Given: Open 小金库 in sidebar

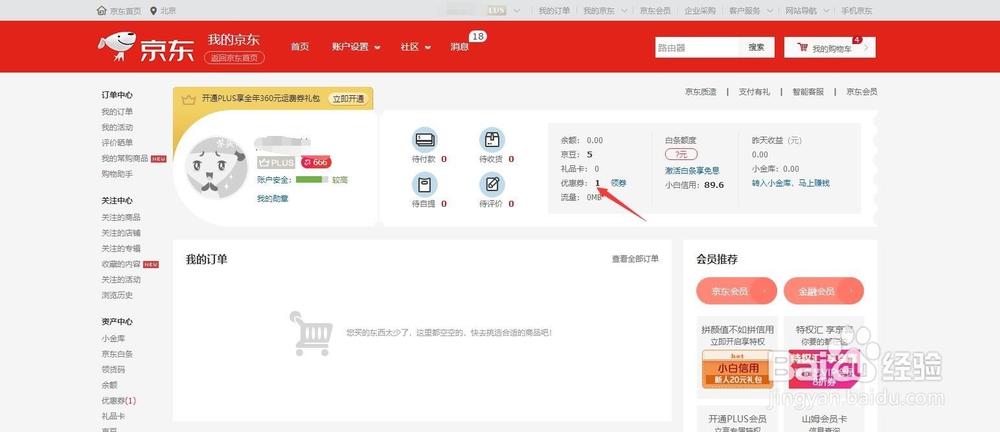Looking at the screenshot, I should click(x=113, y=338).
